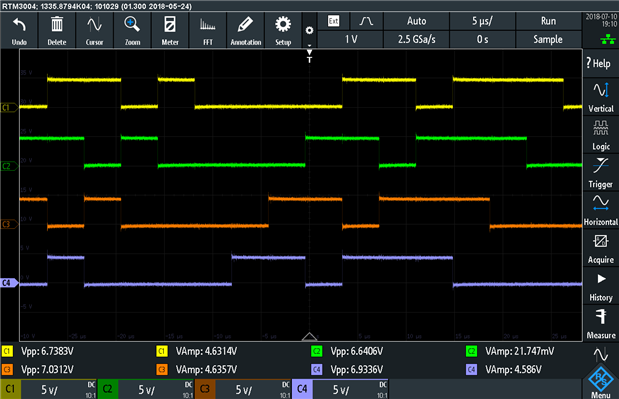Image resolution: width=619 pixels, height=399 pixels.
Task: Change the Sample acquisition mode
Action: tap(548, 39)
